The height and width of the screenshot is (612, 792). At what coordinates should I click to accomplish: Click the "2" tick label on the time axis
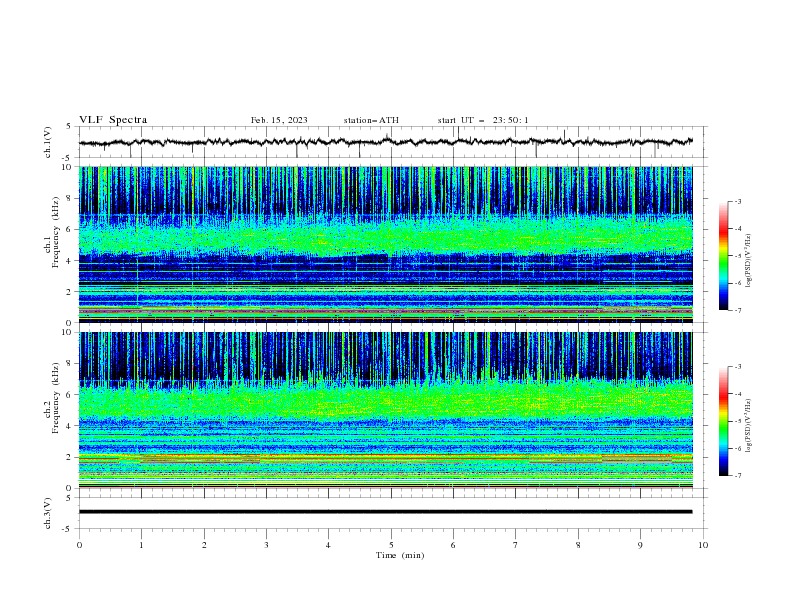pyautogui.click(x=204, y=545)
